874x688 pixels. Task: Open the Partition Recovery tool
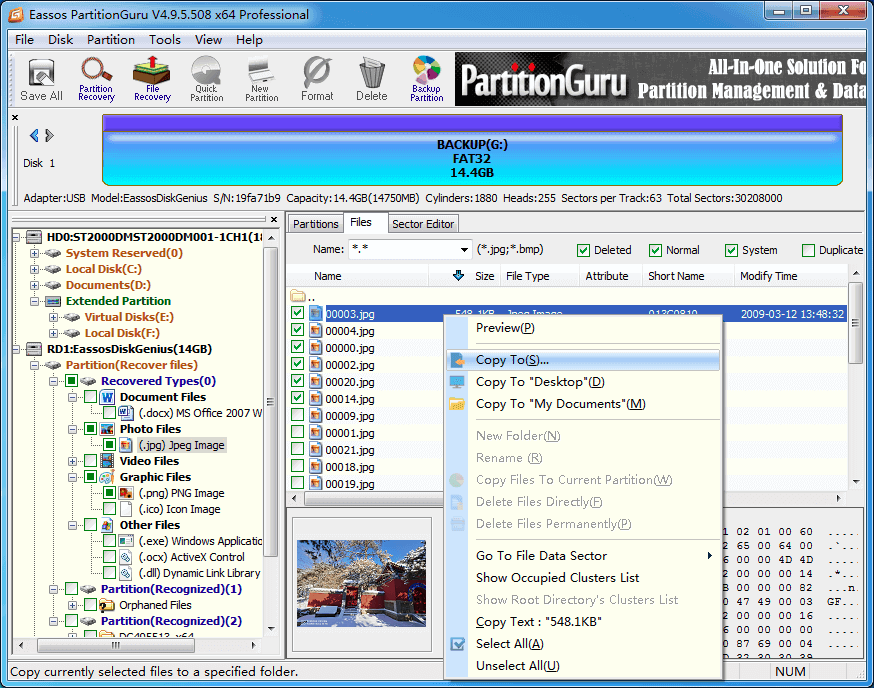[x=96, y=80]
